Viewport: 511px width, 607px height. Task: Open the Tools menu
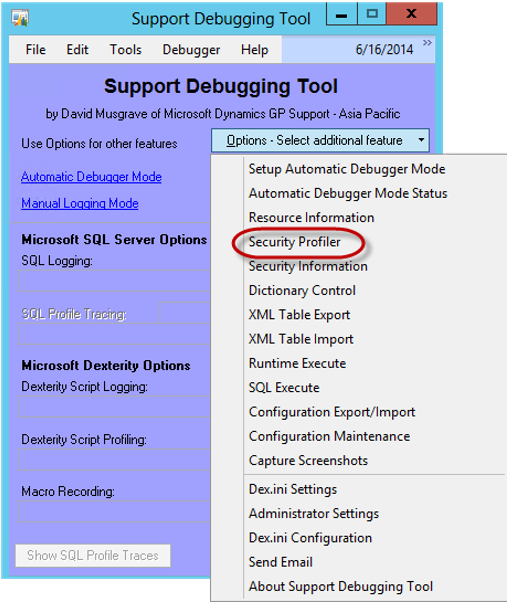point(125,50)
